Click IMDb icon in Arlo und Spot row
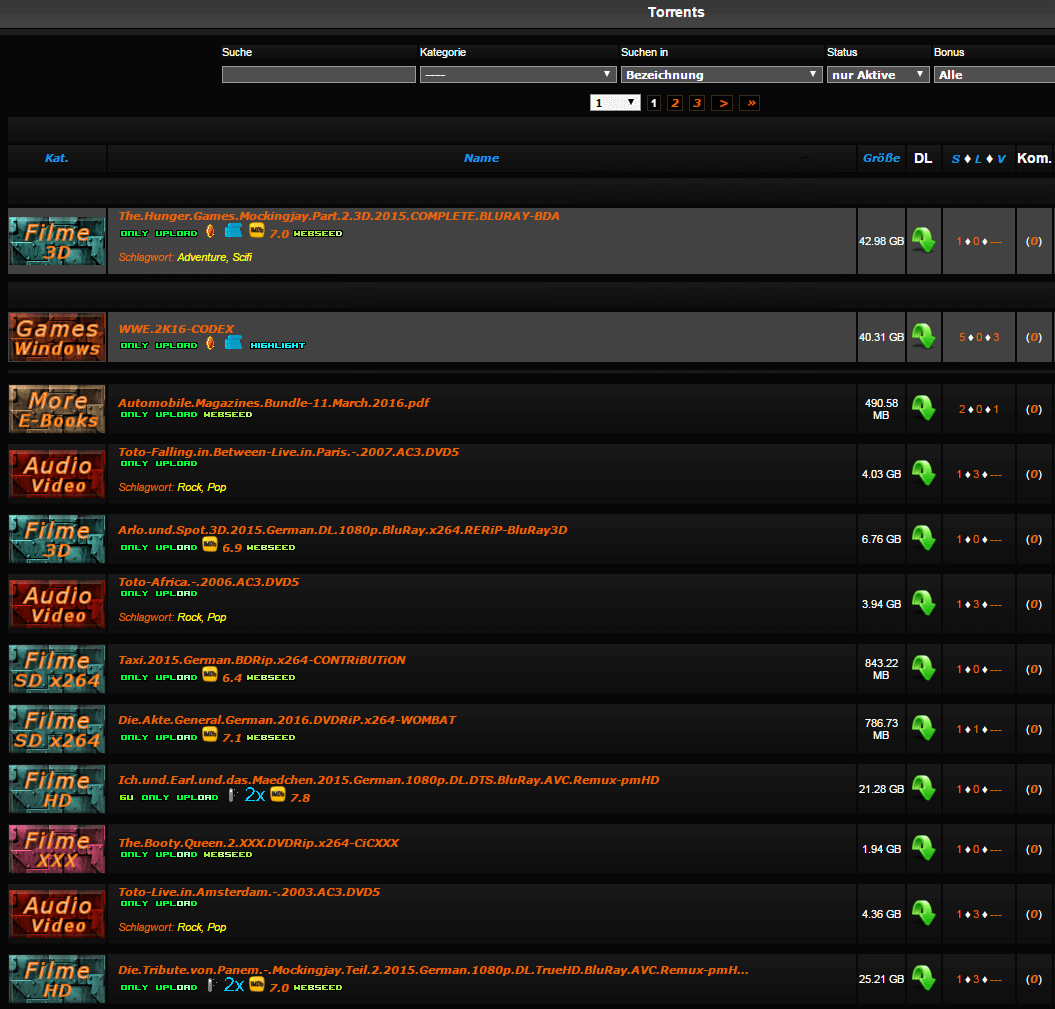1055x1009 pixels. [x=210, y=544]
